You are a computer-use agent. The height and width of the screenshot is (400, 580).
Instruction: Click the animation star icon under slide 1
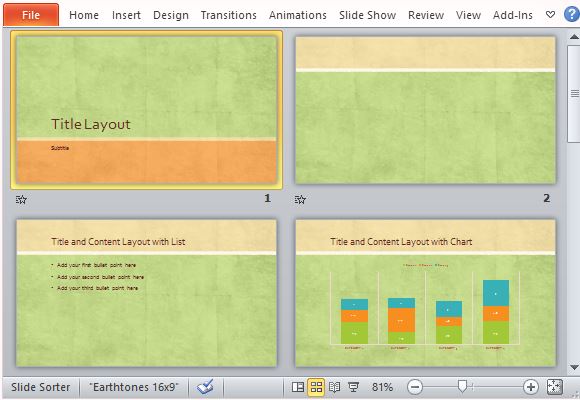click(21, 200)
